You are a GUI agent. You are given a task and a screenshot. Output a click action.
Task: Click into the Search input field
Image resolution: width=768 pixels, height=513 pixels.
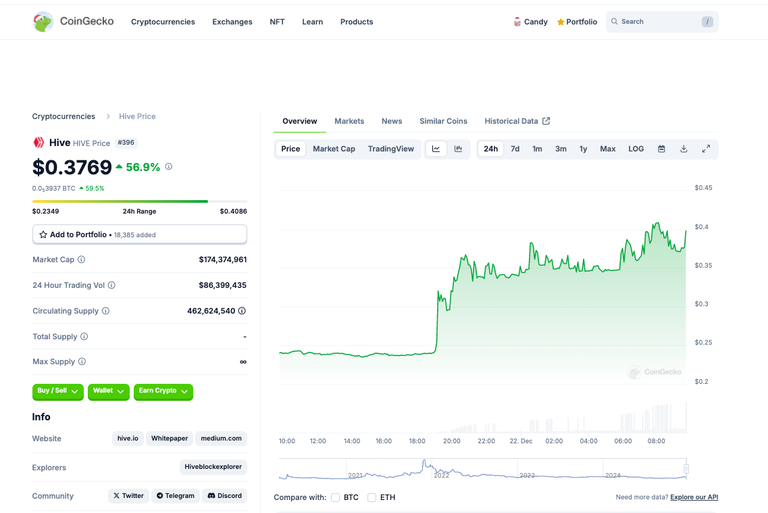(662, 22)
